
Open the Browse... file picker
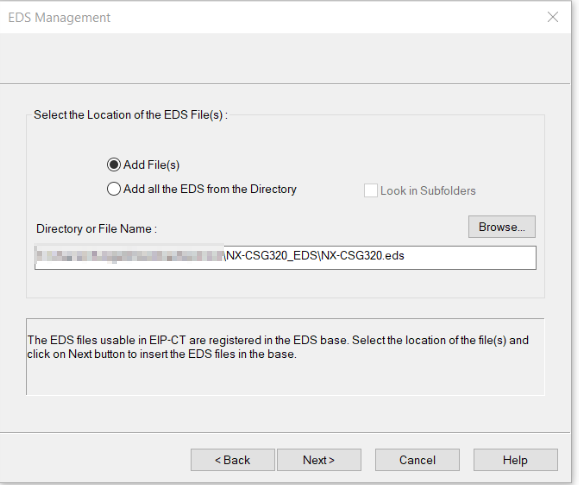501,226
